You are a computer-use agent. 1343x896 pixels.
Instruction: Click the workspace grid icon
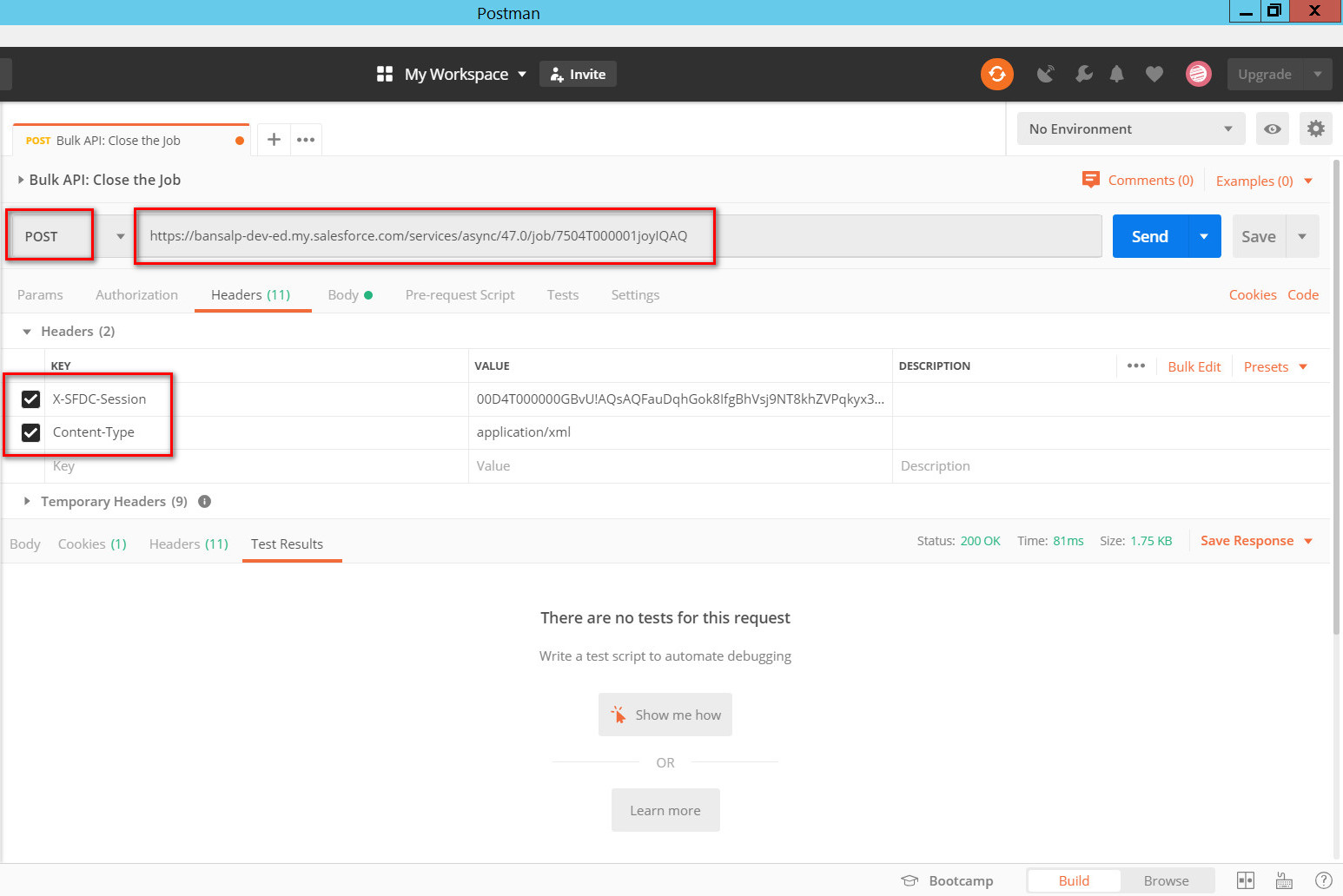(385, 74)
